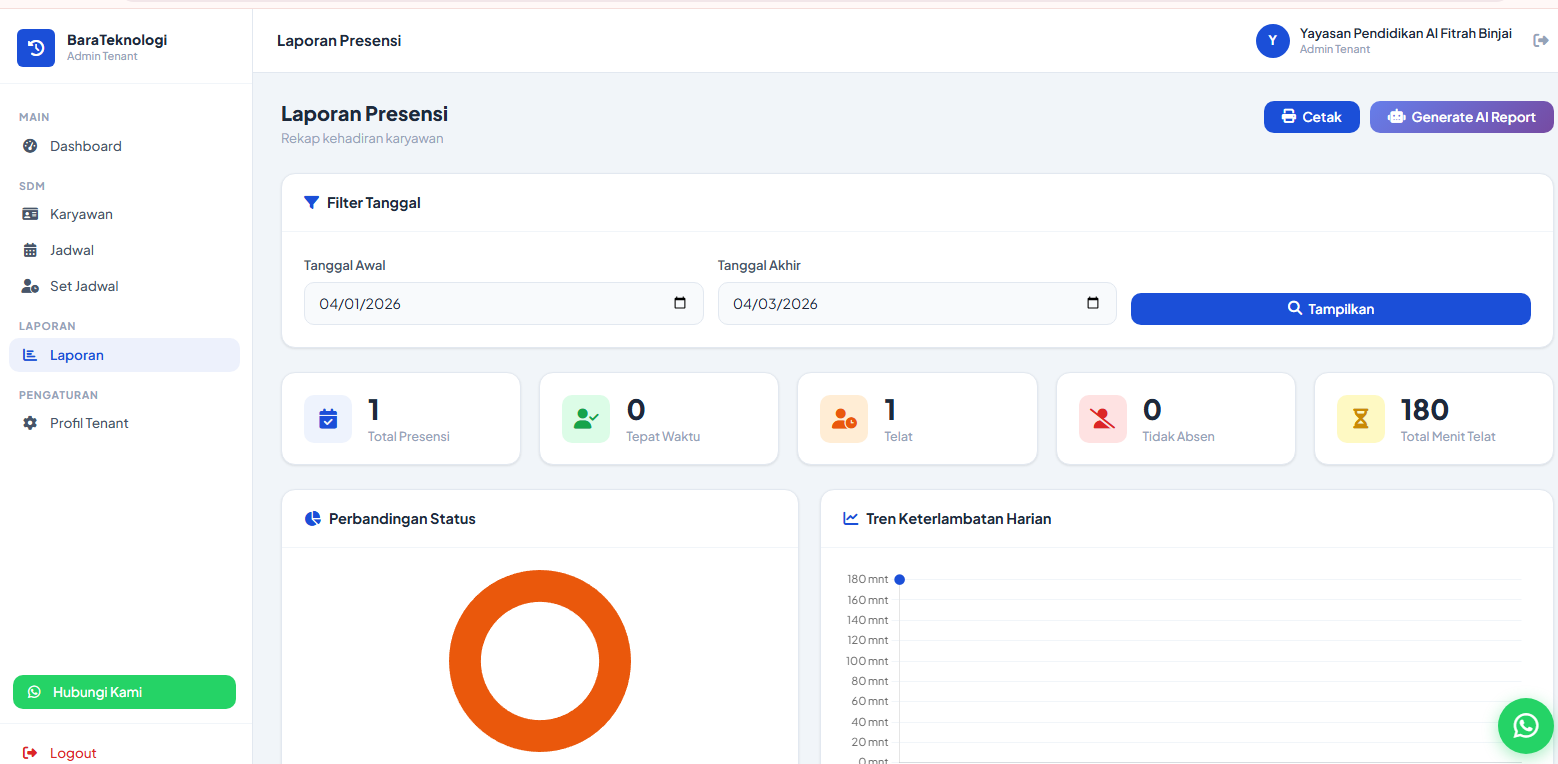Click the Tidak Absen red icon
Viewport: 1558px width, 764px height.
tap(1103, 419)
